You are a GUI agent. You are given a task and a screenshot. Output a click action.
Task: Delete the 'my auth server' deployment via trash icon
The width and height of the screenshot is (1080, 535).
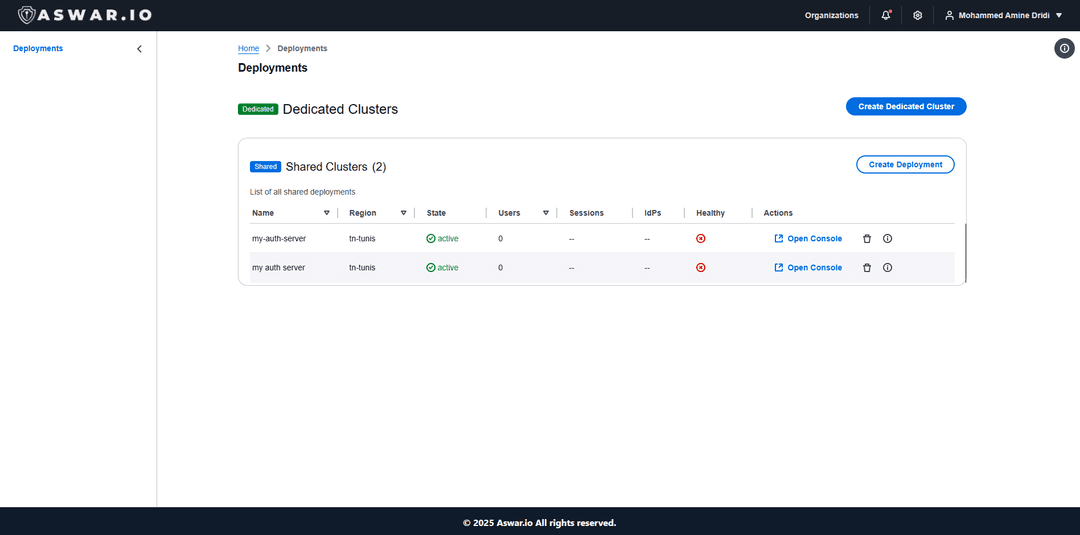tap(867, 267)
